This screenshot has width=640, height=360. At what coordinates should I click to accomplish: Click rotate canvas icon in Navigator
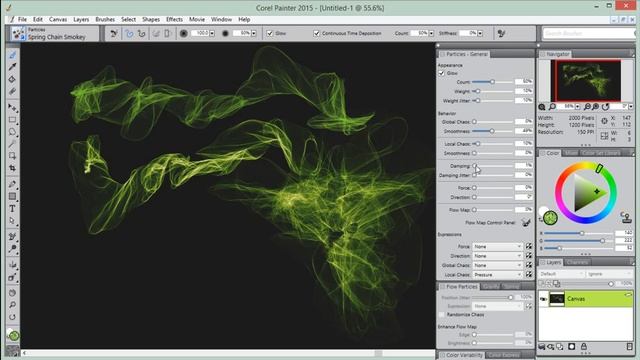tap(605, 107)
